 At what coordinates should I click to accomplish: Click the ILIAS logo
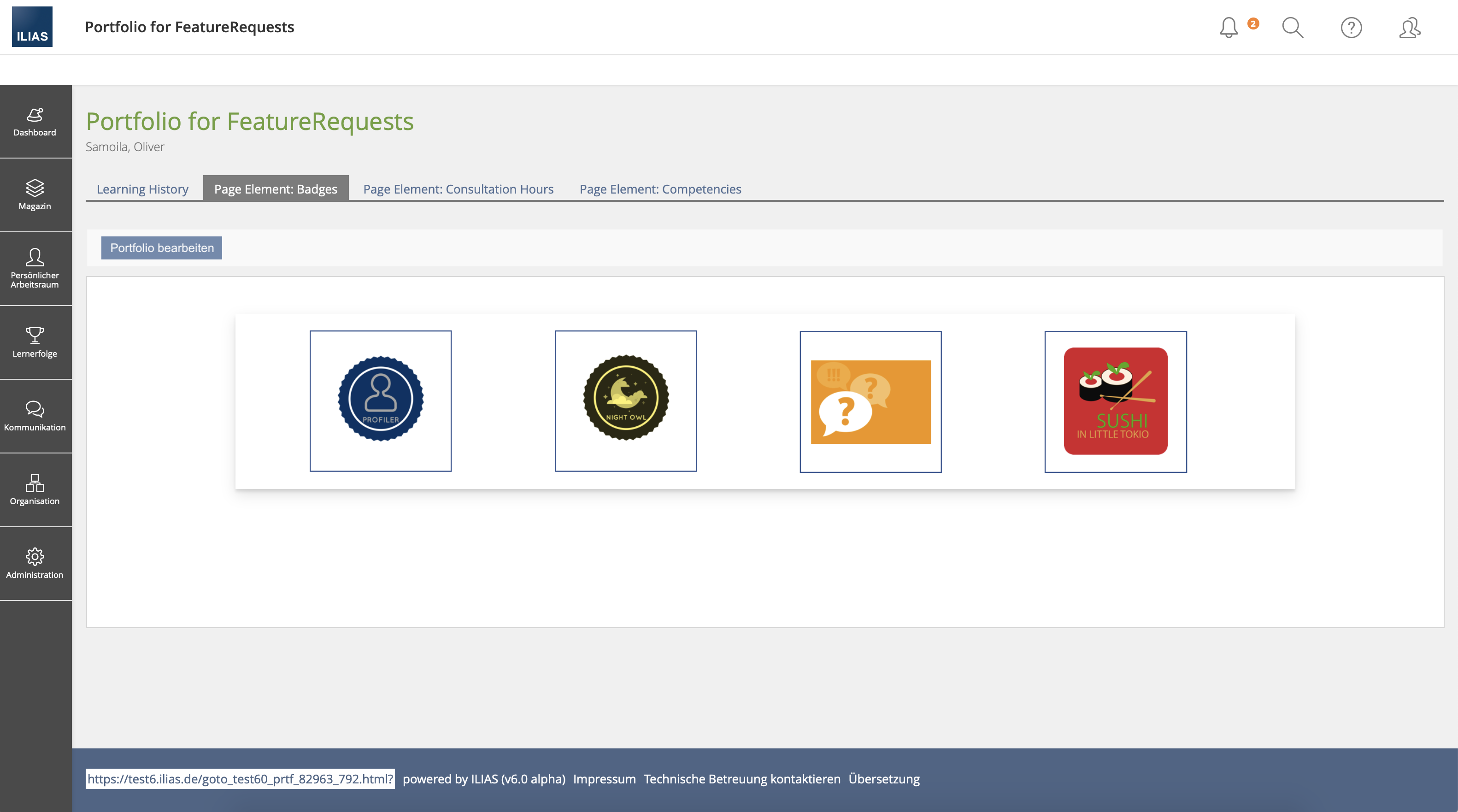pos(32,27)
